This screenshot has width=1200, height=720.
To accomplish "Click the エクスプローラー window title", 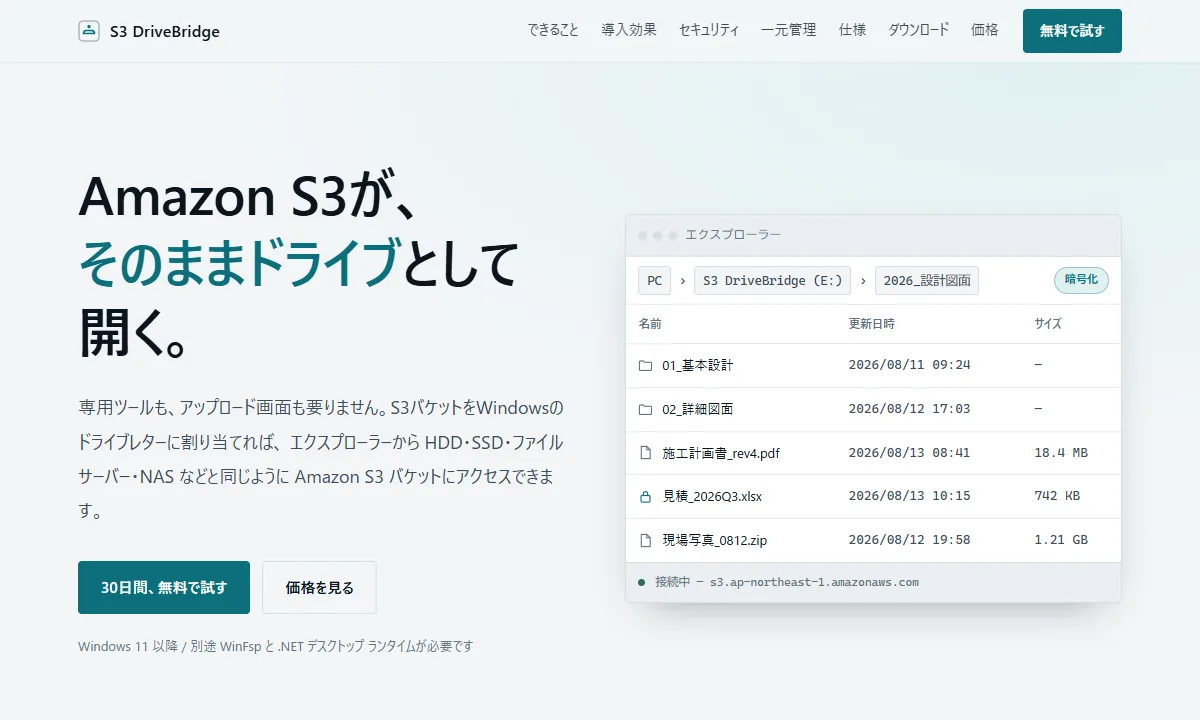I will tap(733, 235).
